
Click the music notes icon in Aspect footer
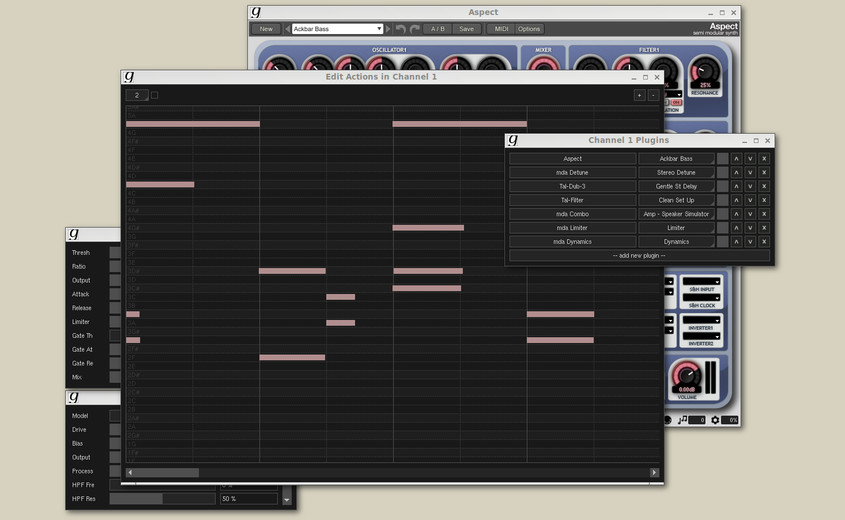pos(683,419)
